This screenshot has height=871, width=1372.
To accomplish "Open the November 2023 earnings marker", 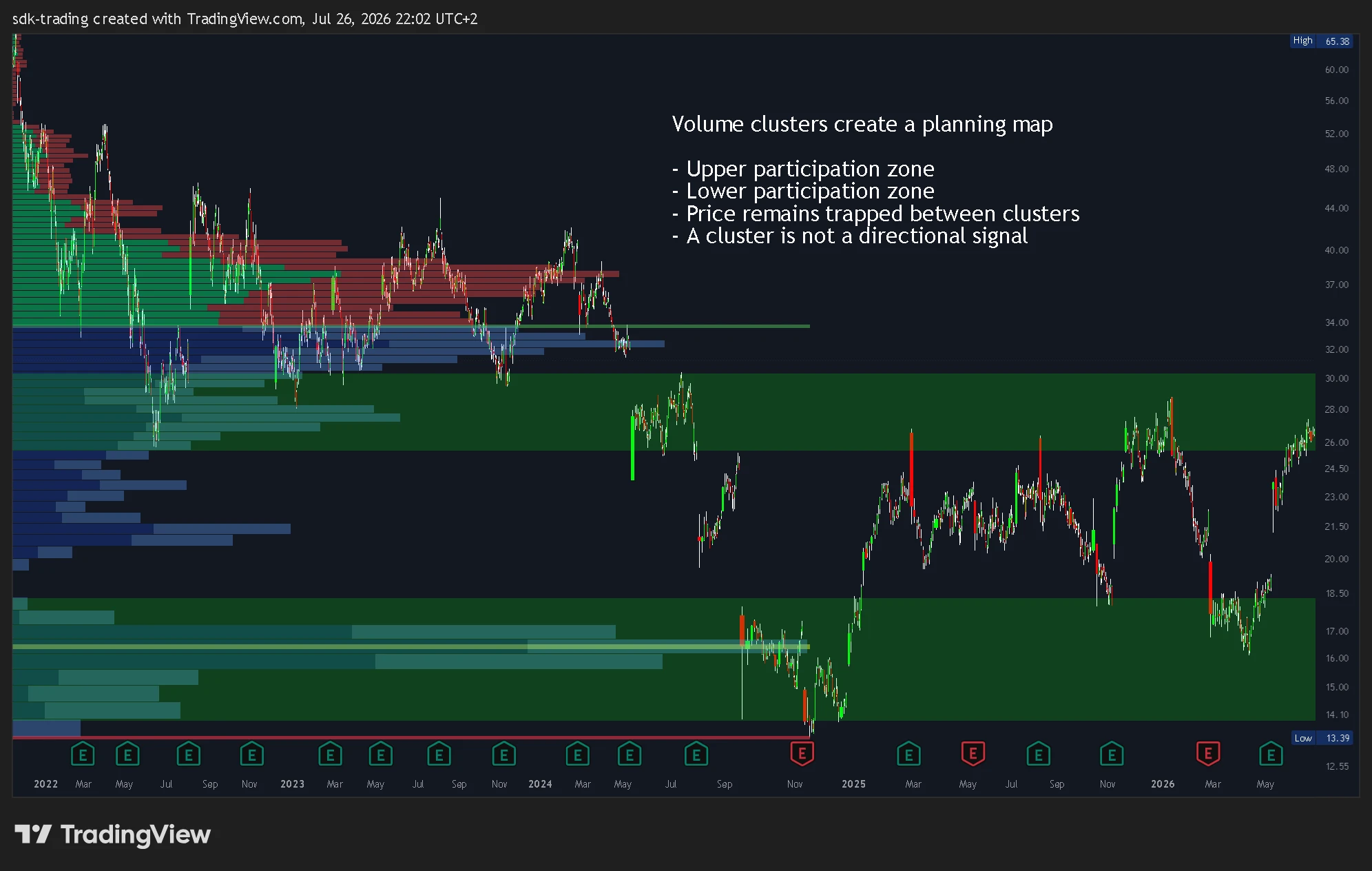I will (503, 755).
